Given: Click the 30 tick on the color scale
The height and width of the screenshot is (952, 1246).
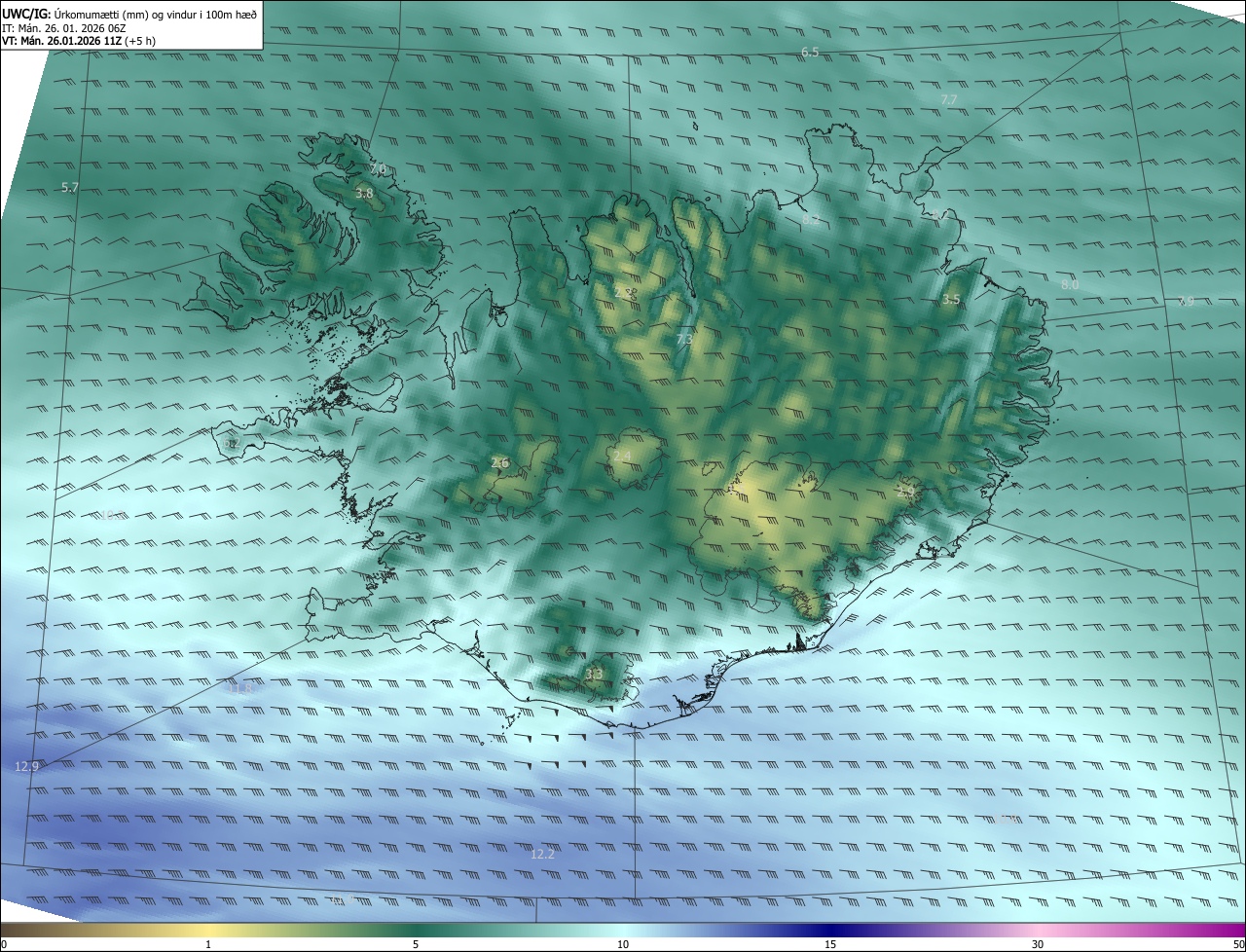Looking at the screenshot, I should [x=1038, y=944].
